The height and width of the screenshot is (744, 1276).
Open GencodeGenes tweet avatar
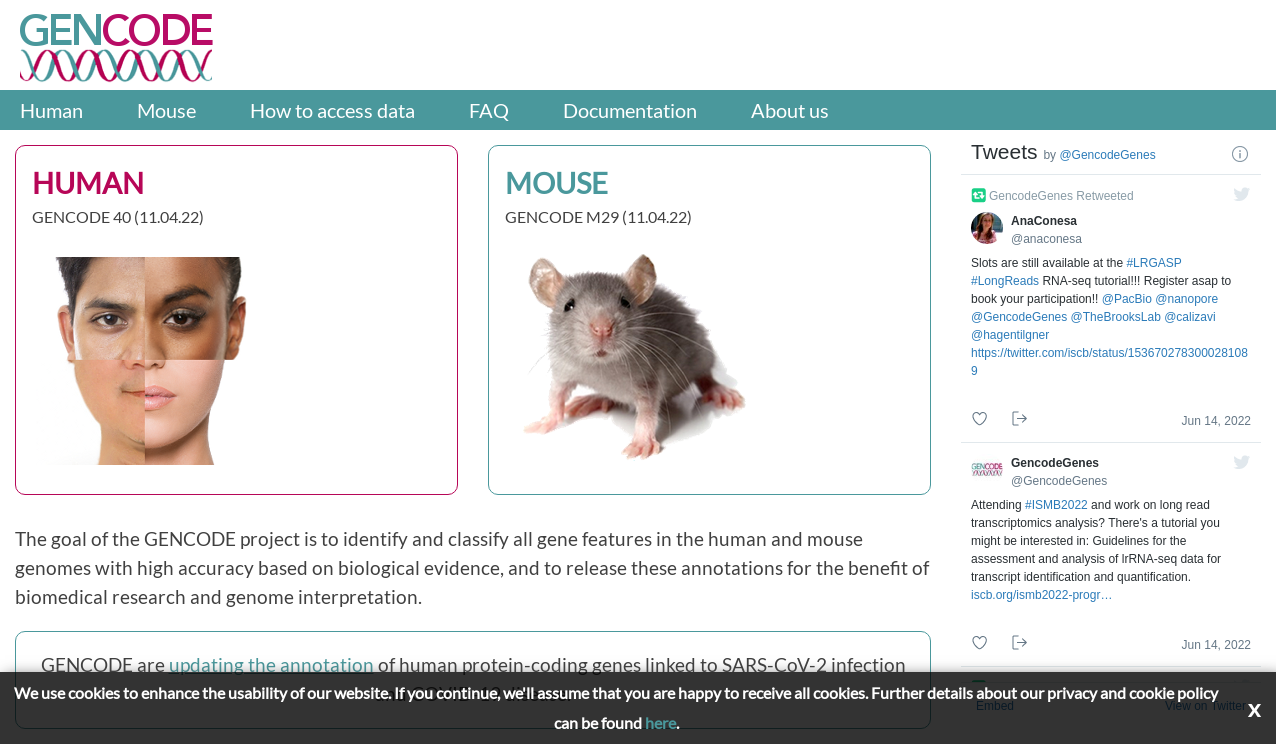(x=987, y=469)
